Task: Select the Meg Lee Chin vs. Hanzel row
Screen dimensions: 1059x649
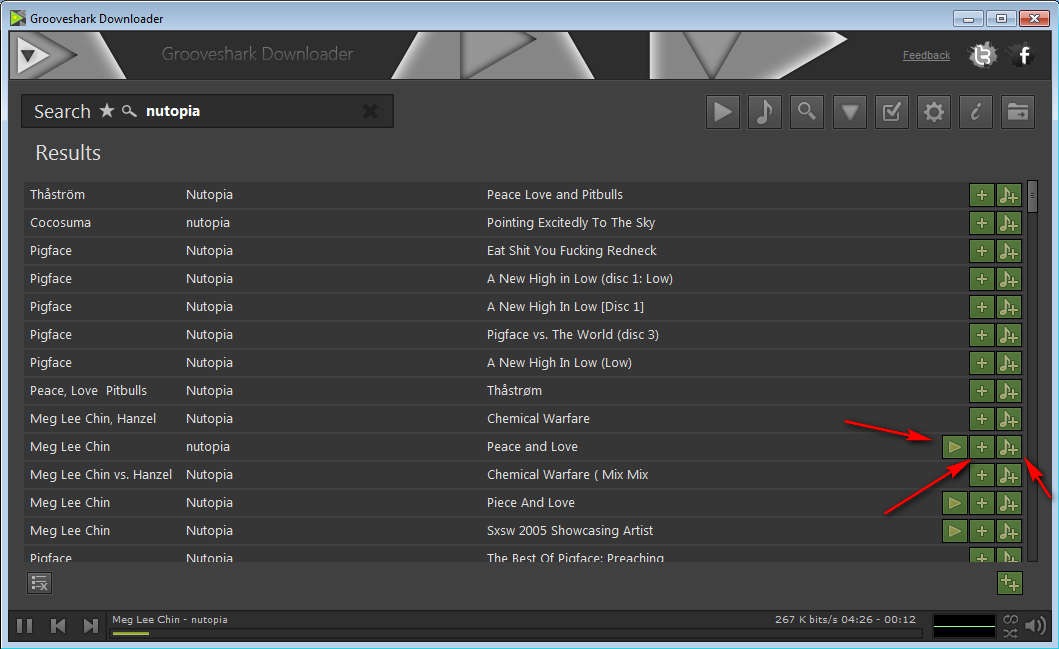Action: (x=496, y=475)
